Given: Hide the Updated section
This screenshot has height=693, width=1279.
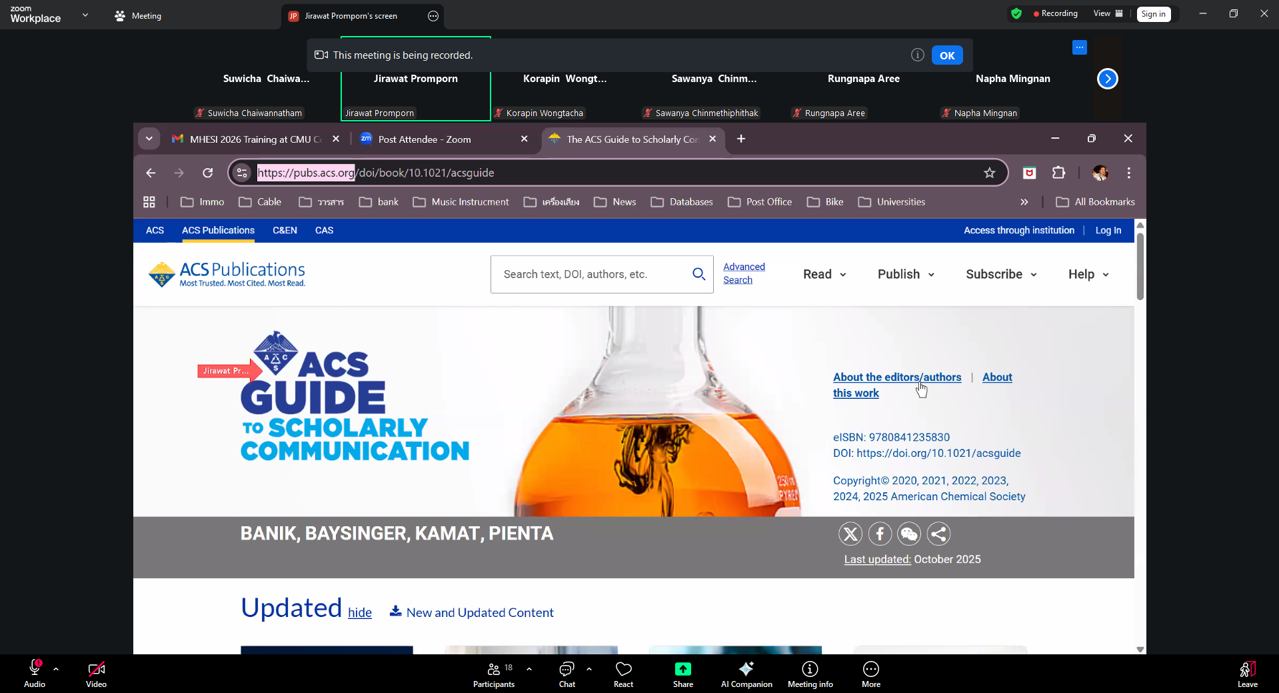Looking at the screenshot, I should point(359,613).
